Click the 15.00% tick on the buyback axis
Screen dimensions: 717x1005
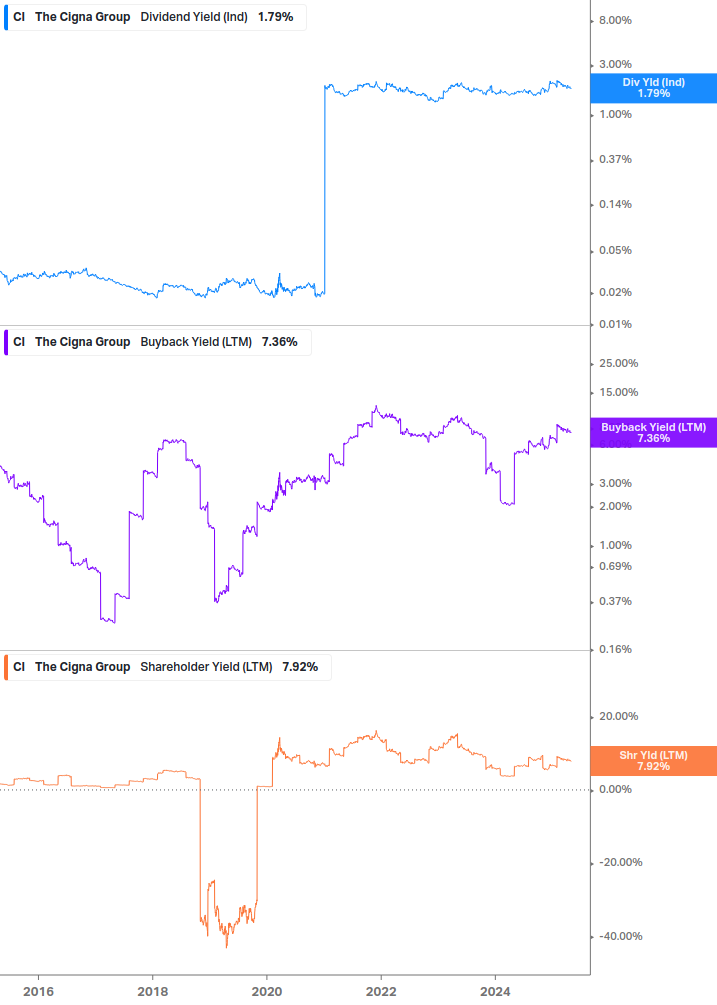pyautogui.click(x=618, y=392)
